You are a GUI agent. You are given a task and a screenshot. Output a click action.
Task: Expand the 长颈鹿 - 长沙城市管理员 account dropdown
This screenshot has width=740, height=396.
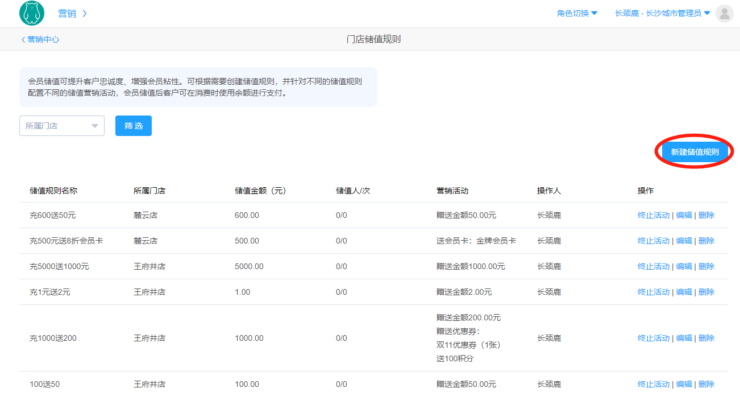tap(662, 13)
